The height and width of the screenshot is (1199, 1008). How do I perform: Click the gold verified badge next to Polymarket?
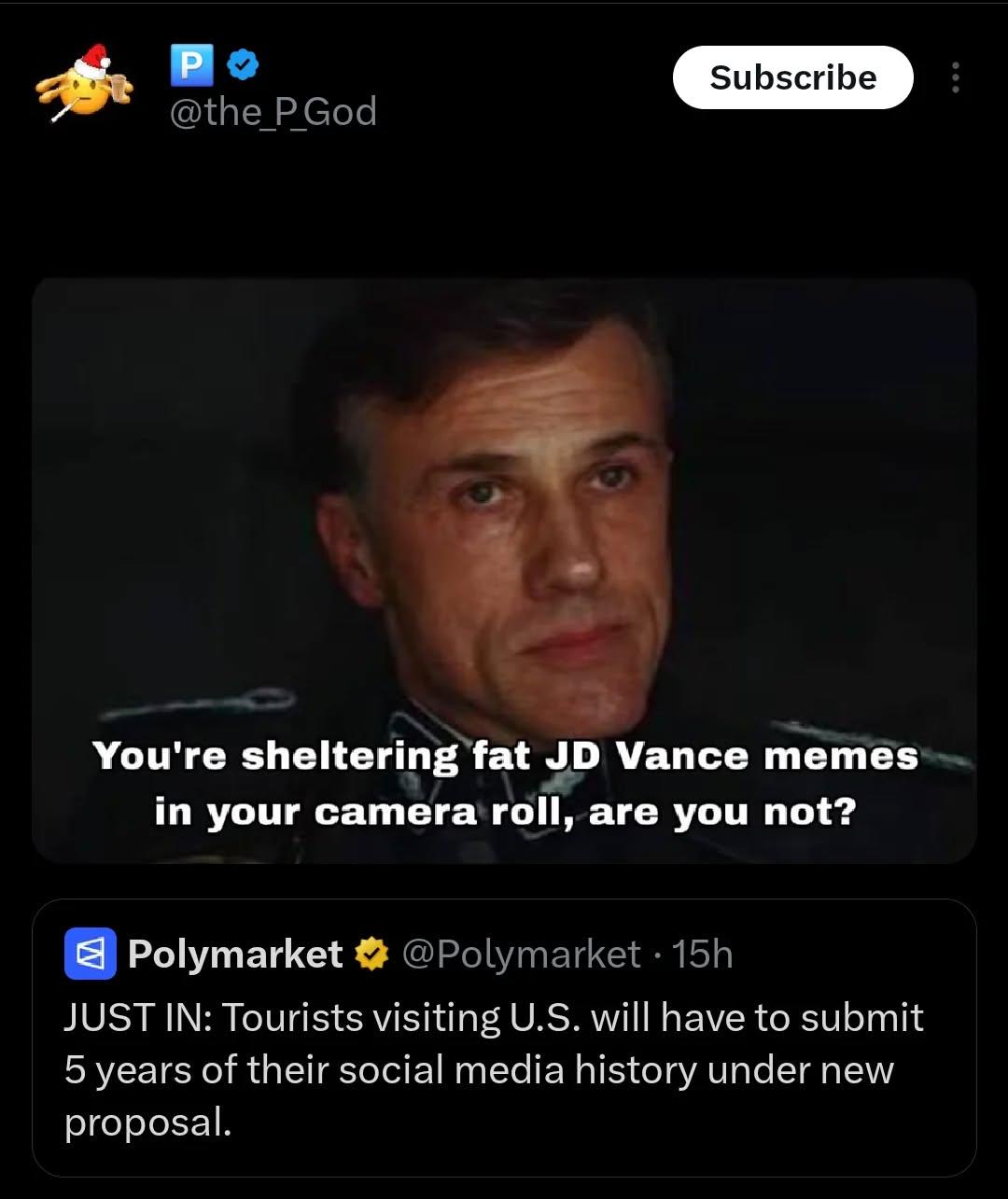click(373, 954)
